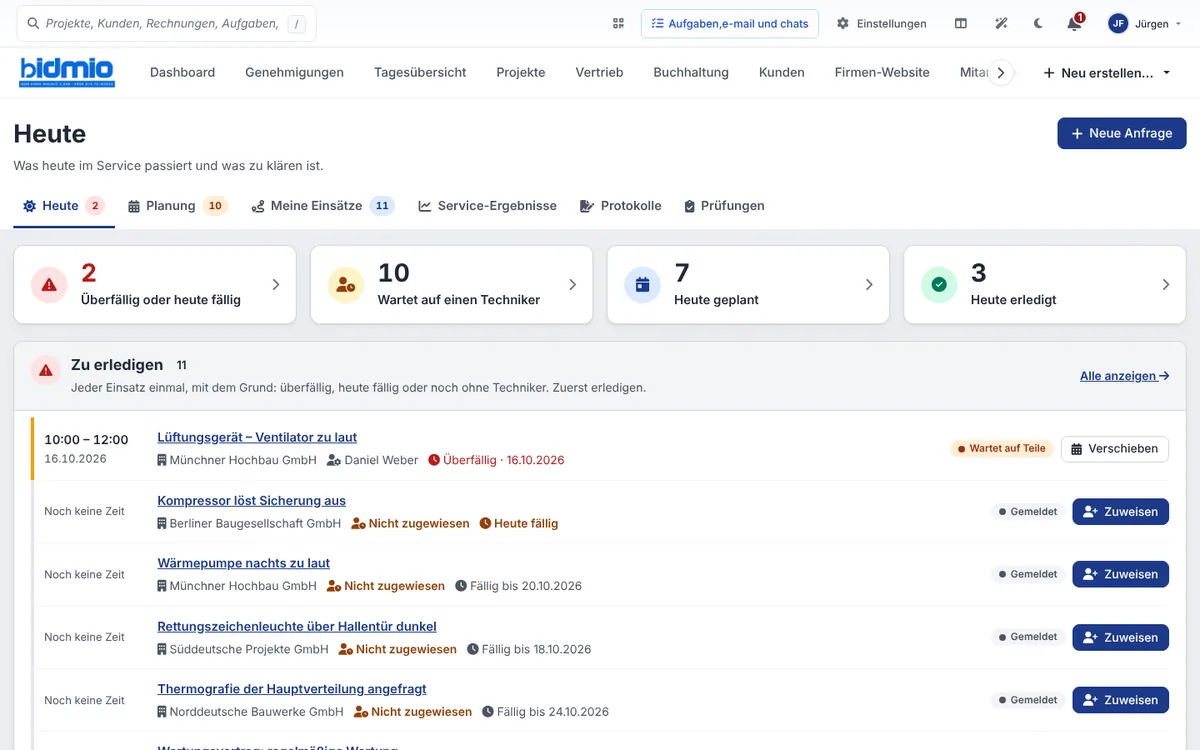Click the Alle anzeigen link
The image size is (1200, 750).
coord(1125,376)
